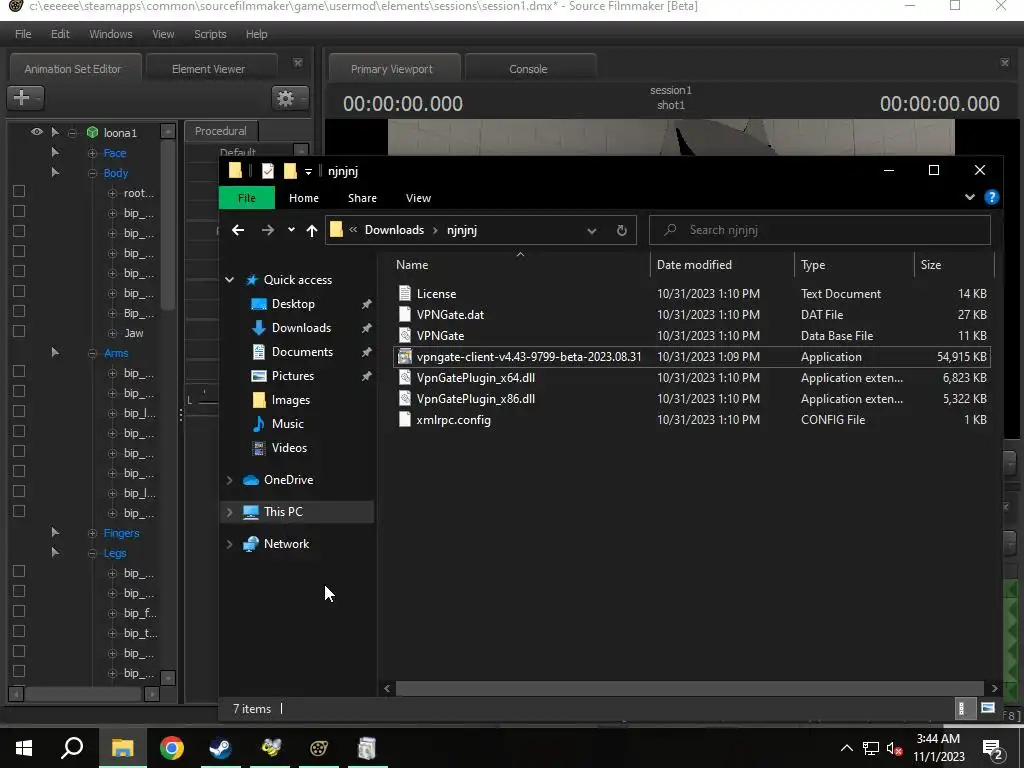Collapse the Body group in animation set
Screen dimensions: 1024x768
[92, 173]
